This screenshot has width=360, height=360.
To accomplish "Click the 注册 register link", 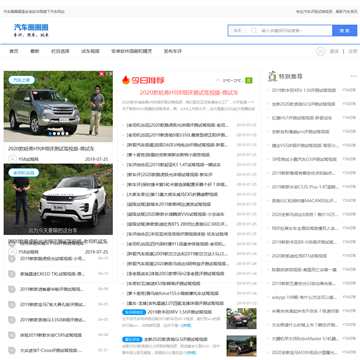I will coord(352,51).
